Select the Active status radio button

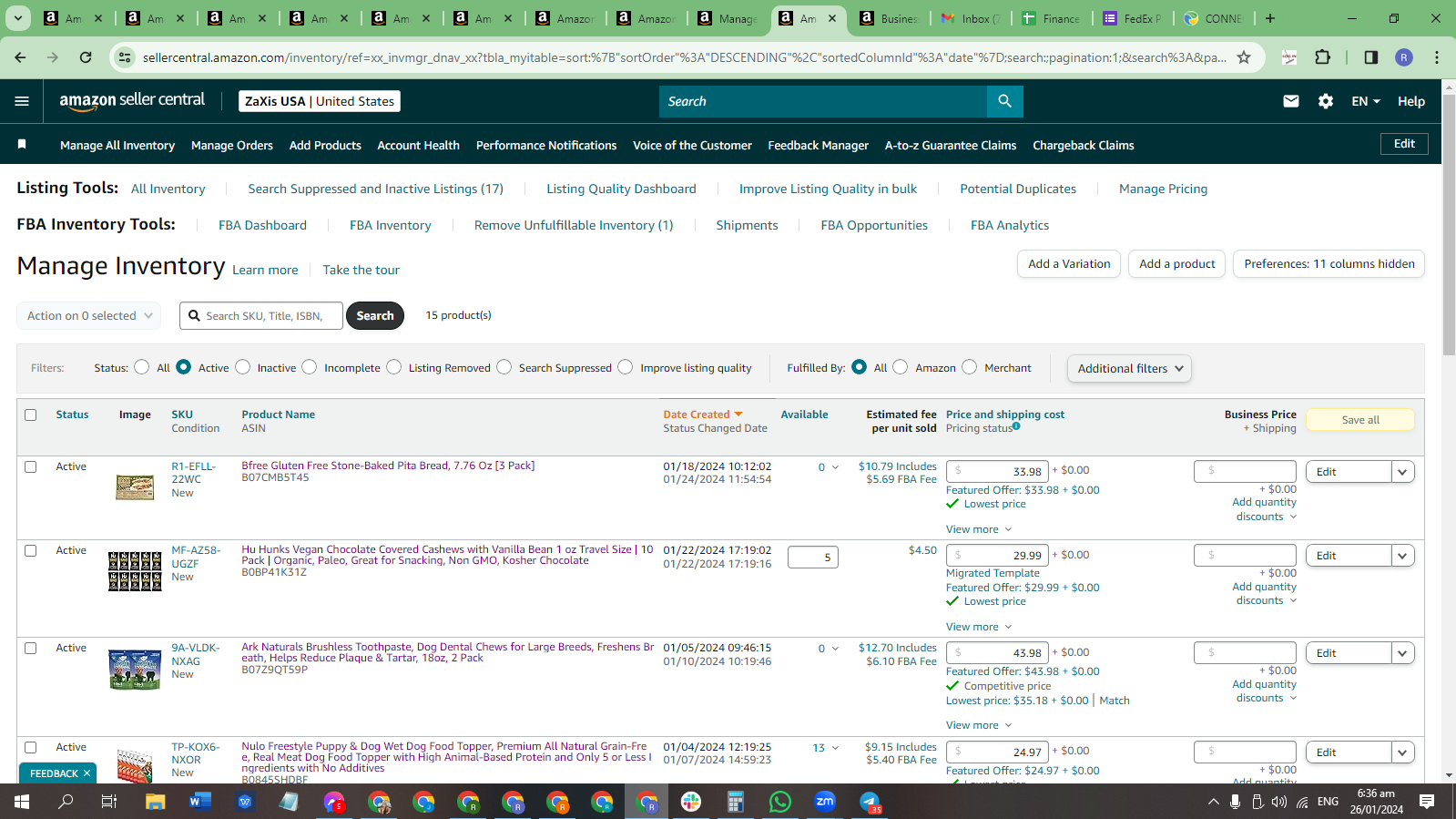184,367
